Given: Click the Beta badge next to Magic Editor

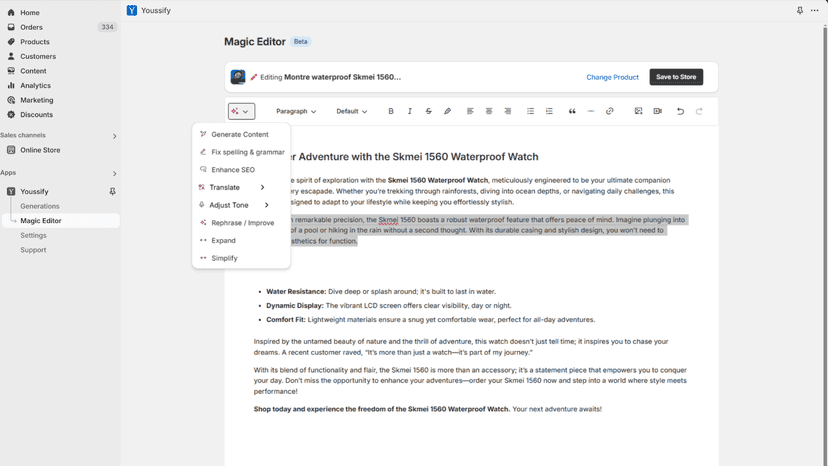Looking at the screenshot, I should click(300, 42).
